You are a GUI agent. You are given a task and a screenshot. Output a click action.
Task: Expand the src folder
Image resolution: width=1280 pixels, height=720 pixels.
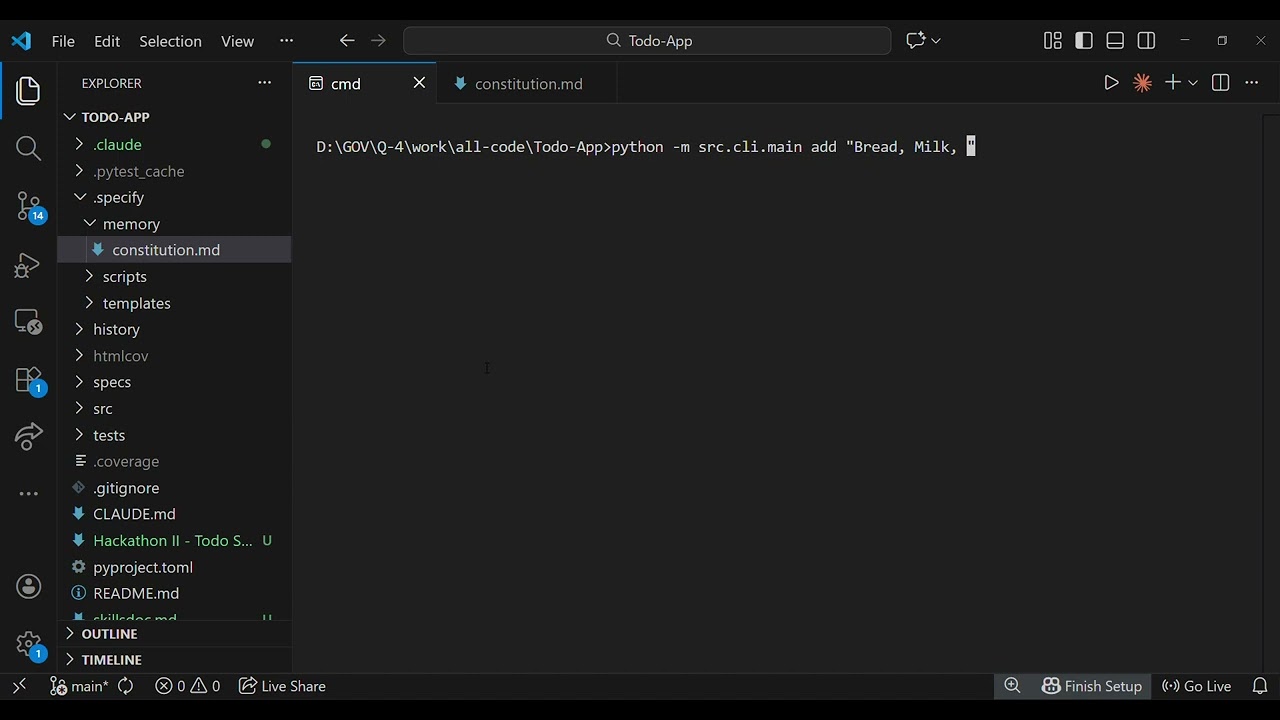(x=174, y=408)
